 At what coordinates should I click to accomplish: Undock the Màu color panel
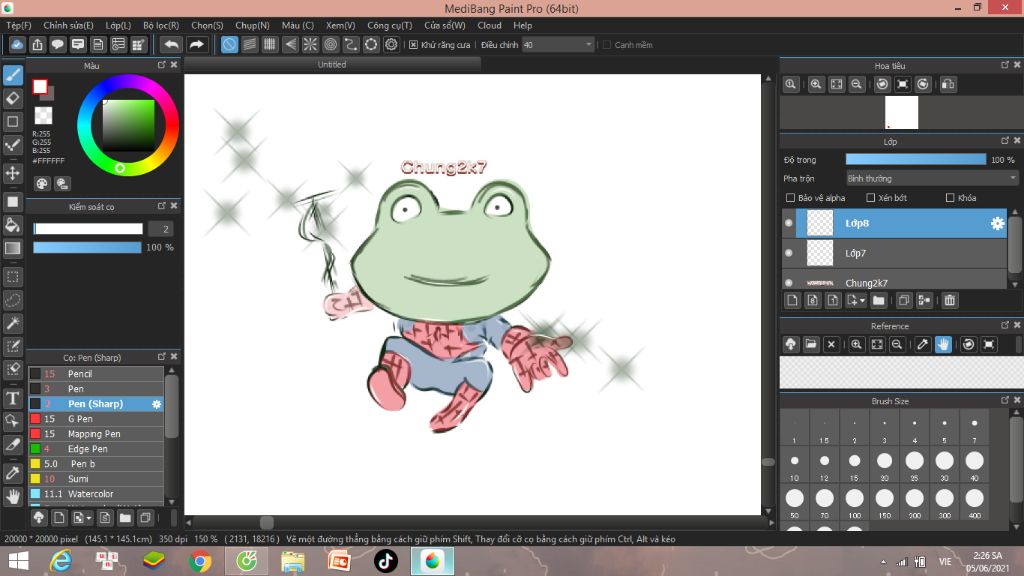pyautogui.click(x=161, y=65)
